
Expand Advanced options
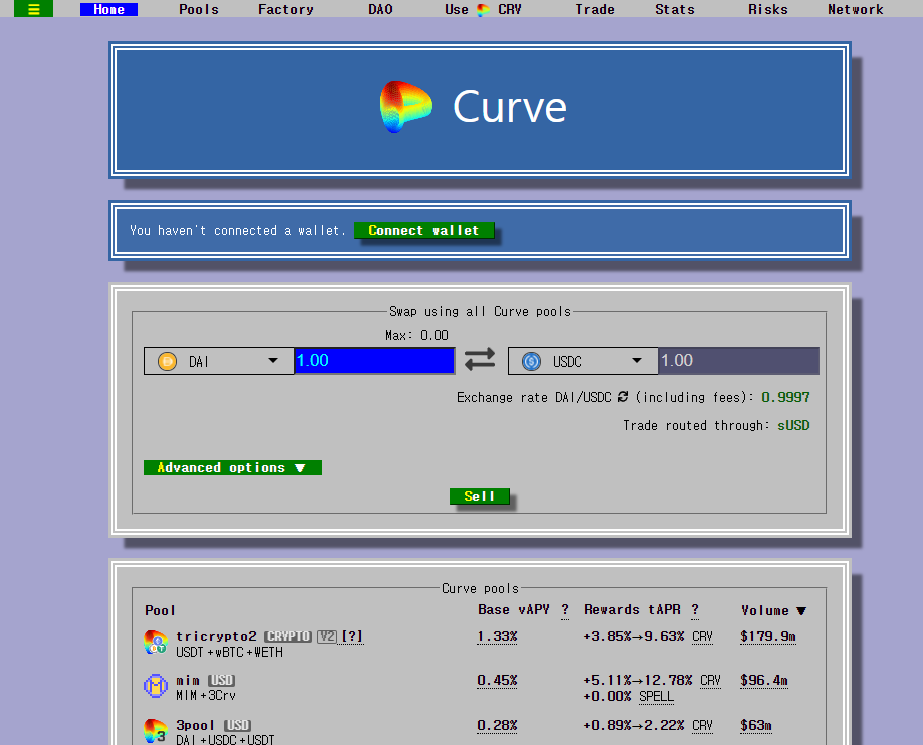[233, 467]
